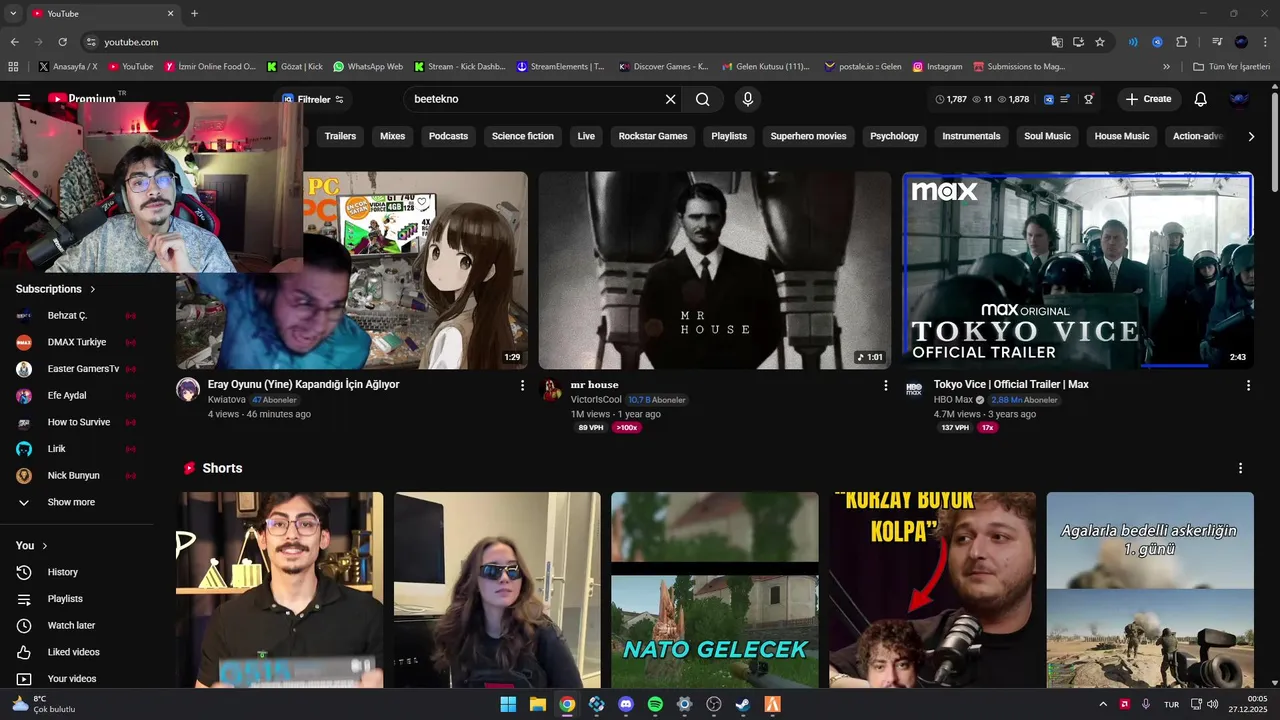
Task: Open the DMAX Turkiye subscription channel
Action: [x=76, y=342]
